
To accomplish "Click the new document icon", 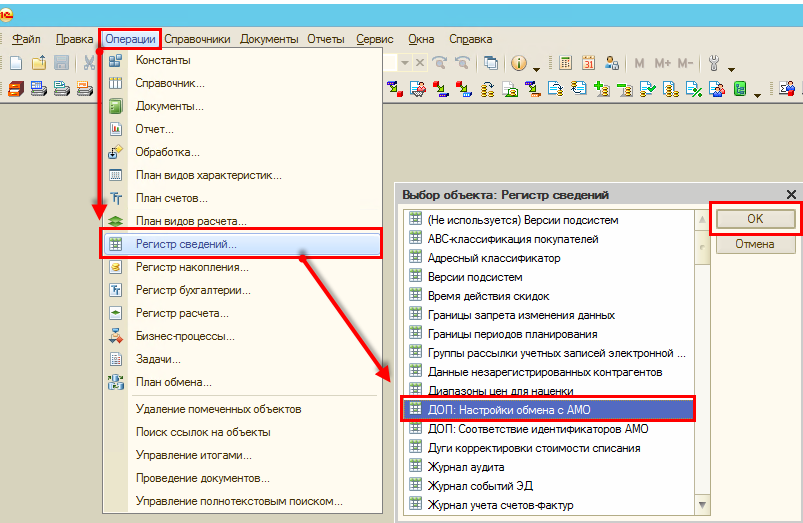I will pos(16,63).
